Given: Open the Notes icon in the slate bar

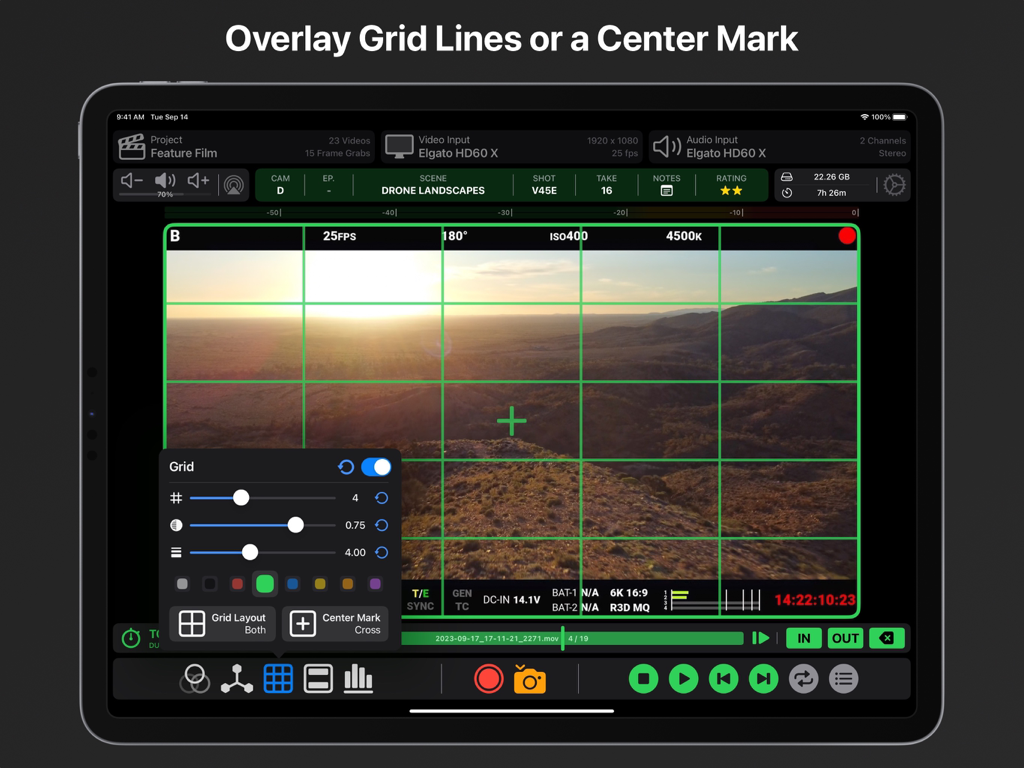Looking at the screenshot, I should point(666,190).
